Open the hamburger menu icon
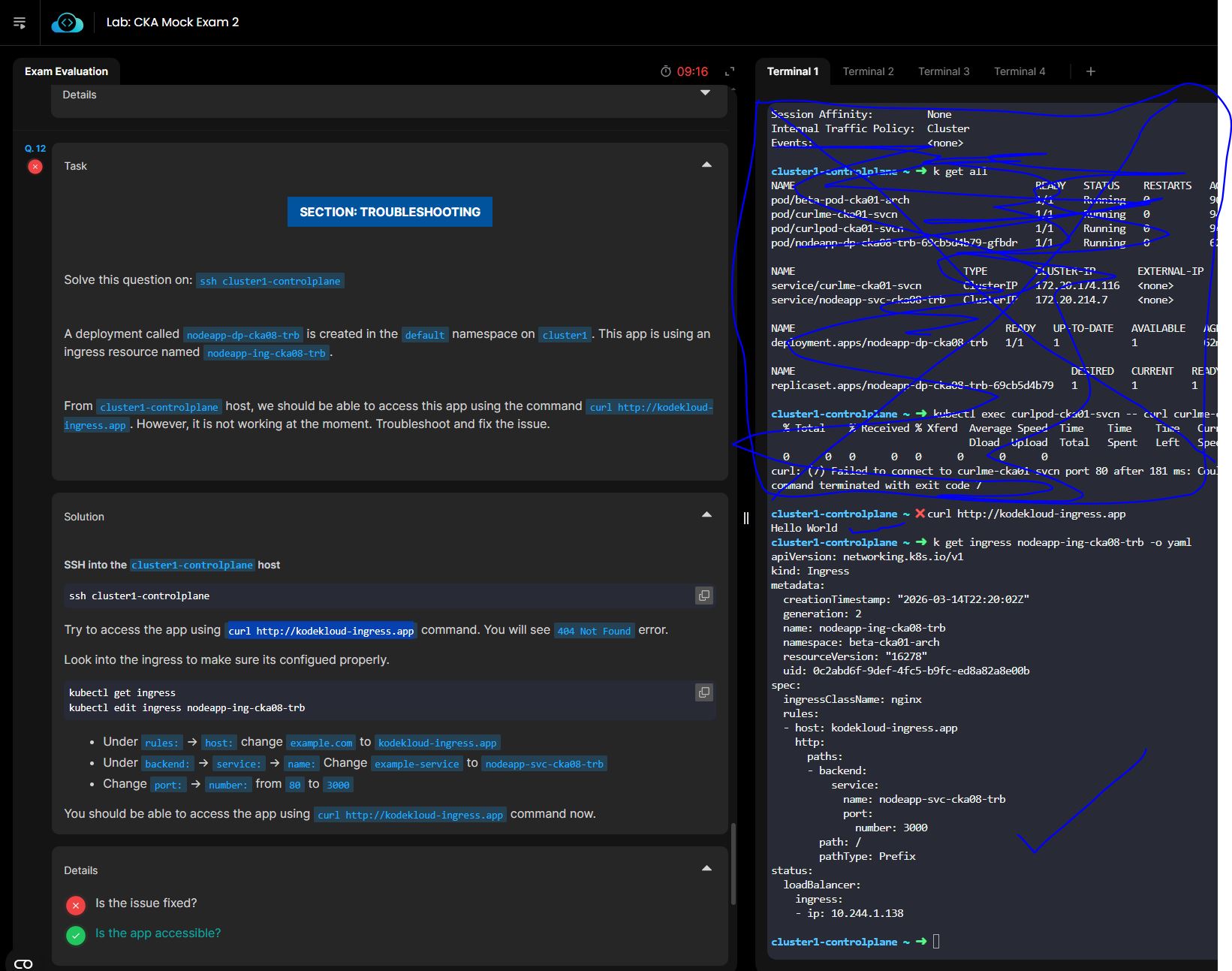Screen dimensions: 1232x971 pos(20,23)
